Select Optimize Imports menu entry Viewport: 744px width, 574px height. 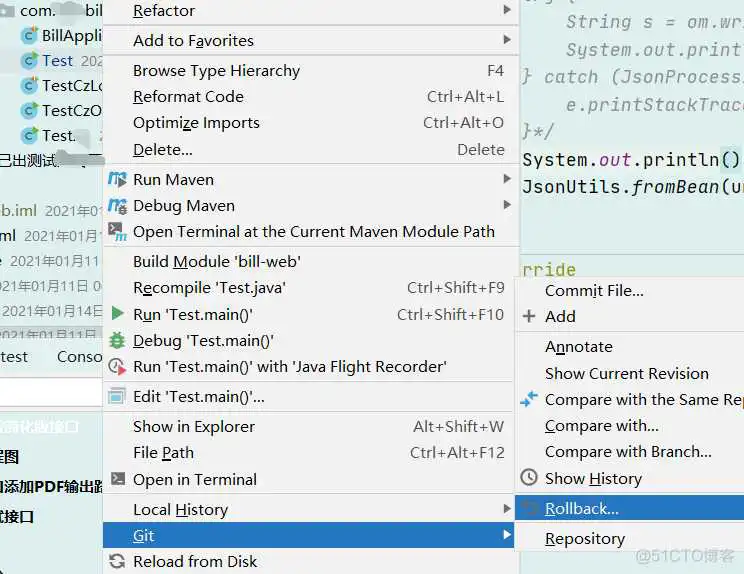click(196, 123)
